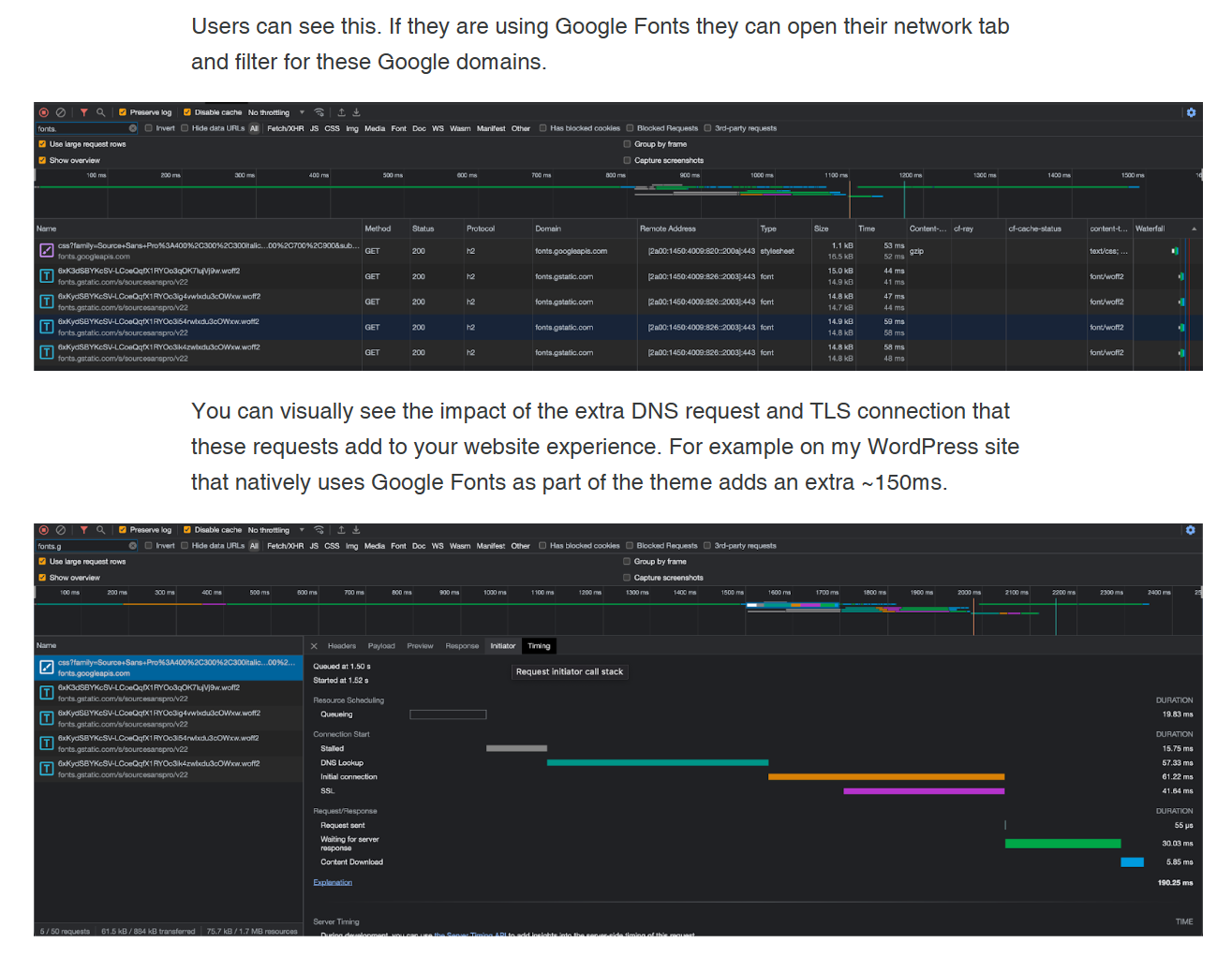Open No throttling dropdown in lower DevTools panel

click(276, 530)
